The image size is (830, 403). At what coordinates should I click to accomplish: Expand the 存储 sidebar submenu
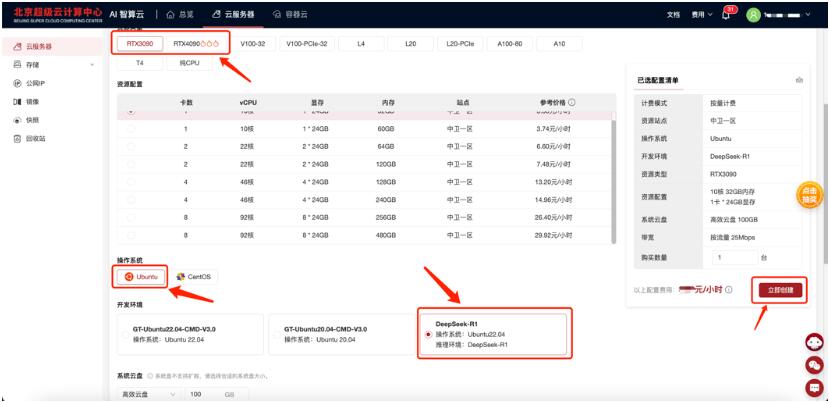92,65
